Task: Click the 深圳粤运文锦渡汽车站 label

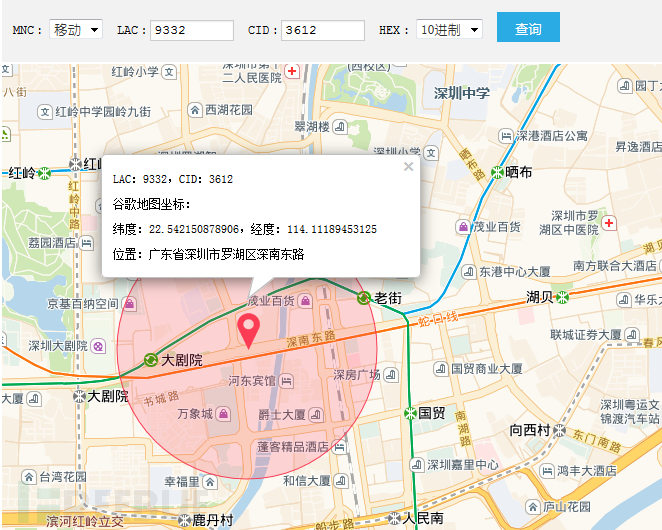Action: point(629,412)
